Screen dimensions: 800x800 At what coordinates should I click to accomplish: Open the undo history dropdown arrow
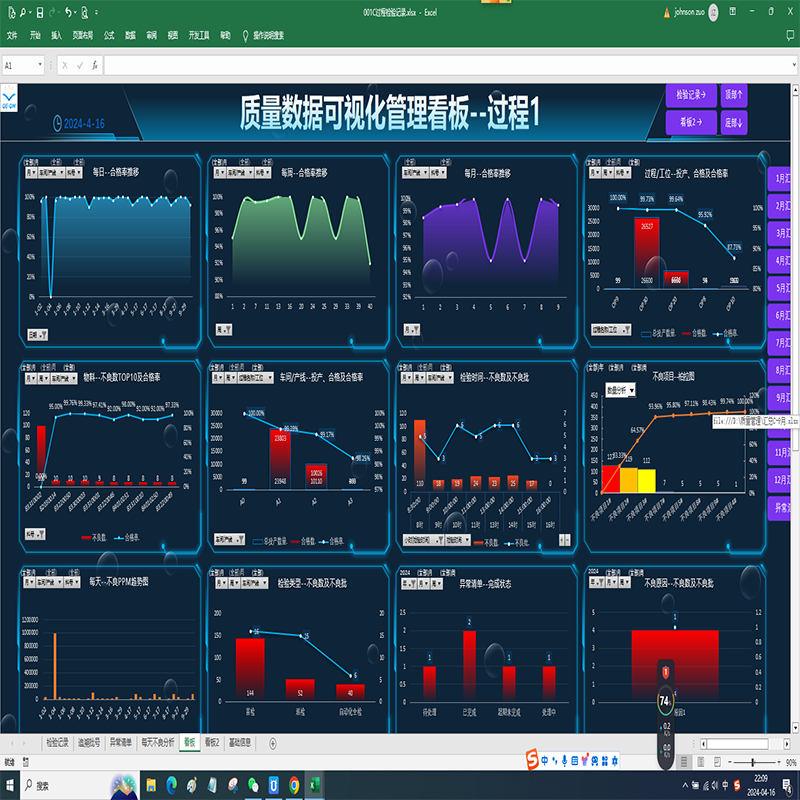pyautogui.click(x=75, y=13)
